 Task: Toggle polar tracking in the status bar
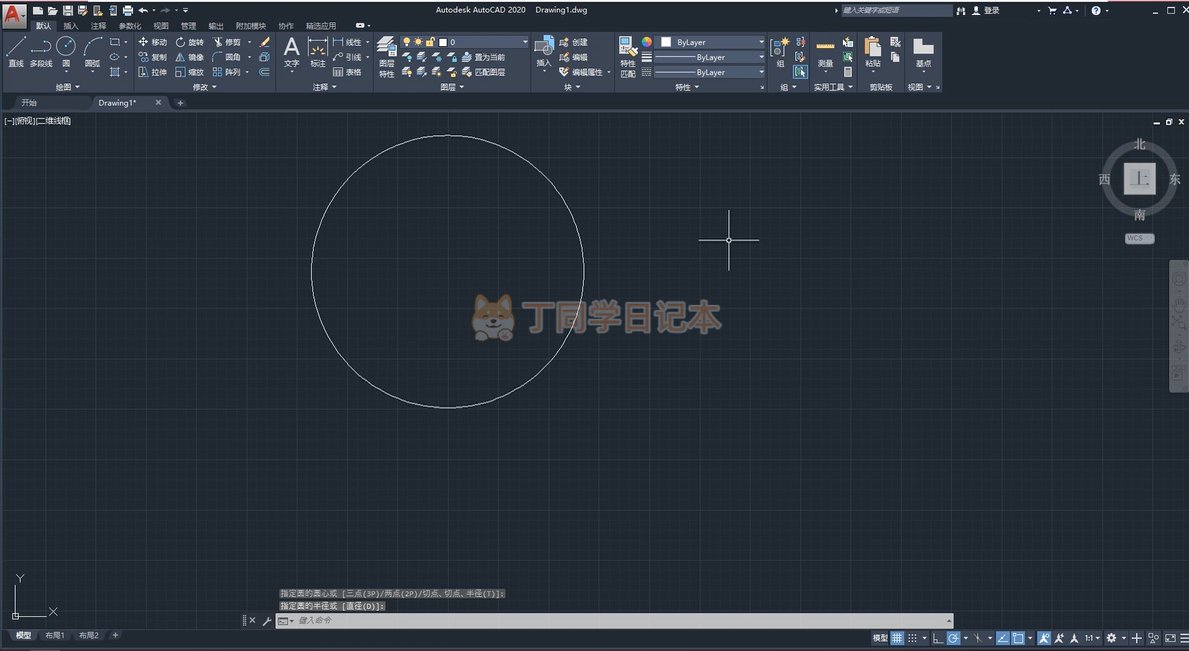(954, 638)
